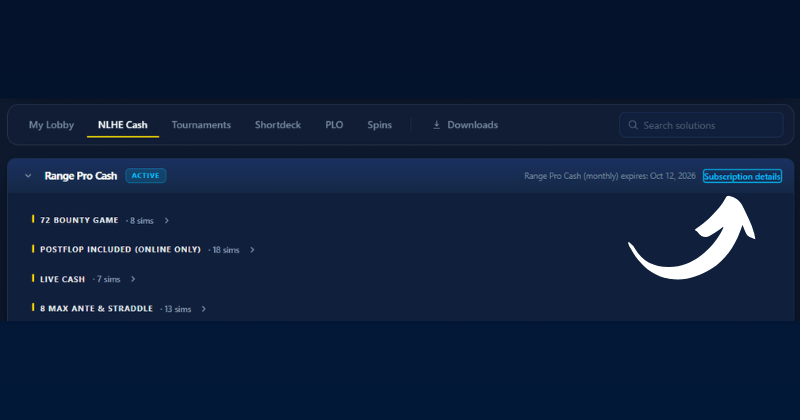Click the Range Pro Cash title

(81, 176)
